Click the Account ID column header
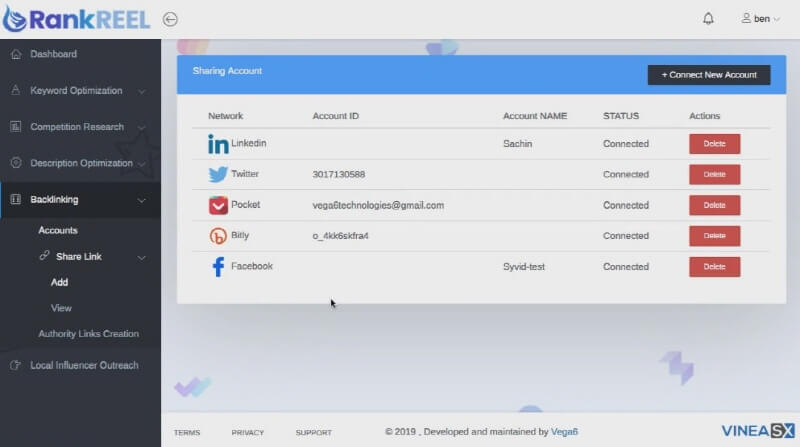This screenshot has height=447, width=800. point(336,116)
